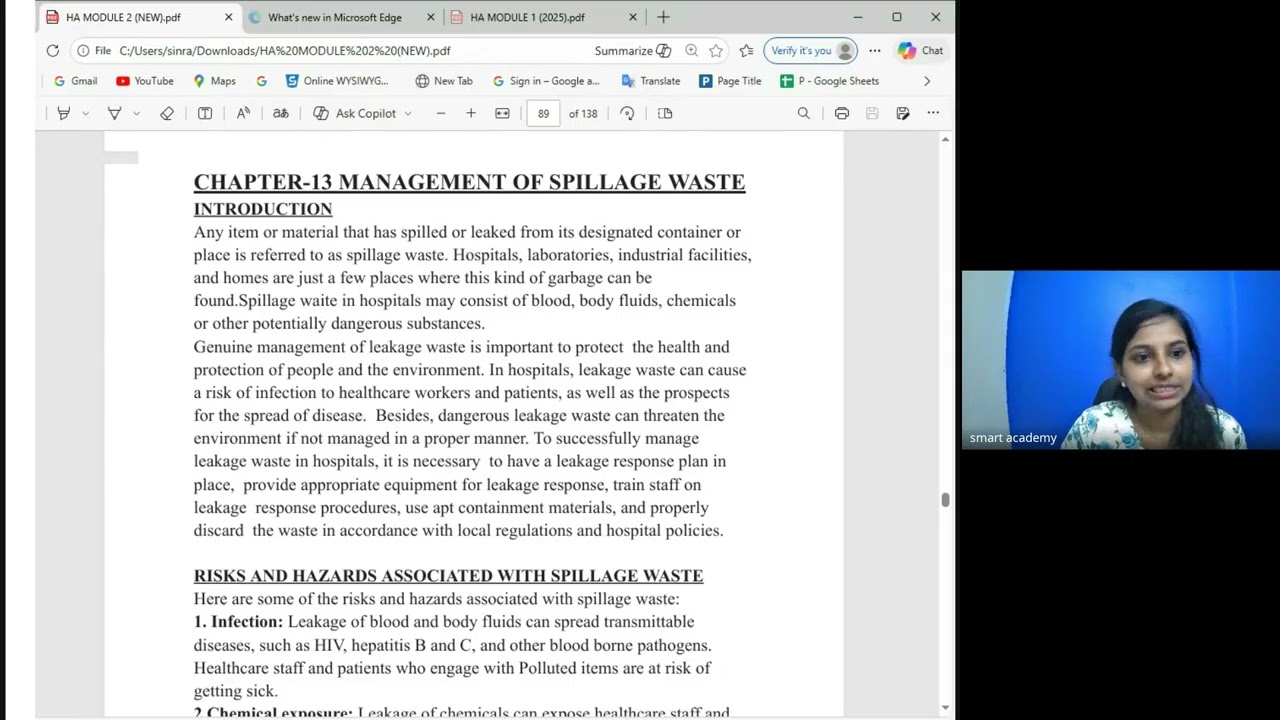Click Verify it's you profile button
The width and height of the screenshot is (1280, 720).
click(x=811, y=50)
